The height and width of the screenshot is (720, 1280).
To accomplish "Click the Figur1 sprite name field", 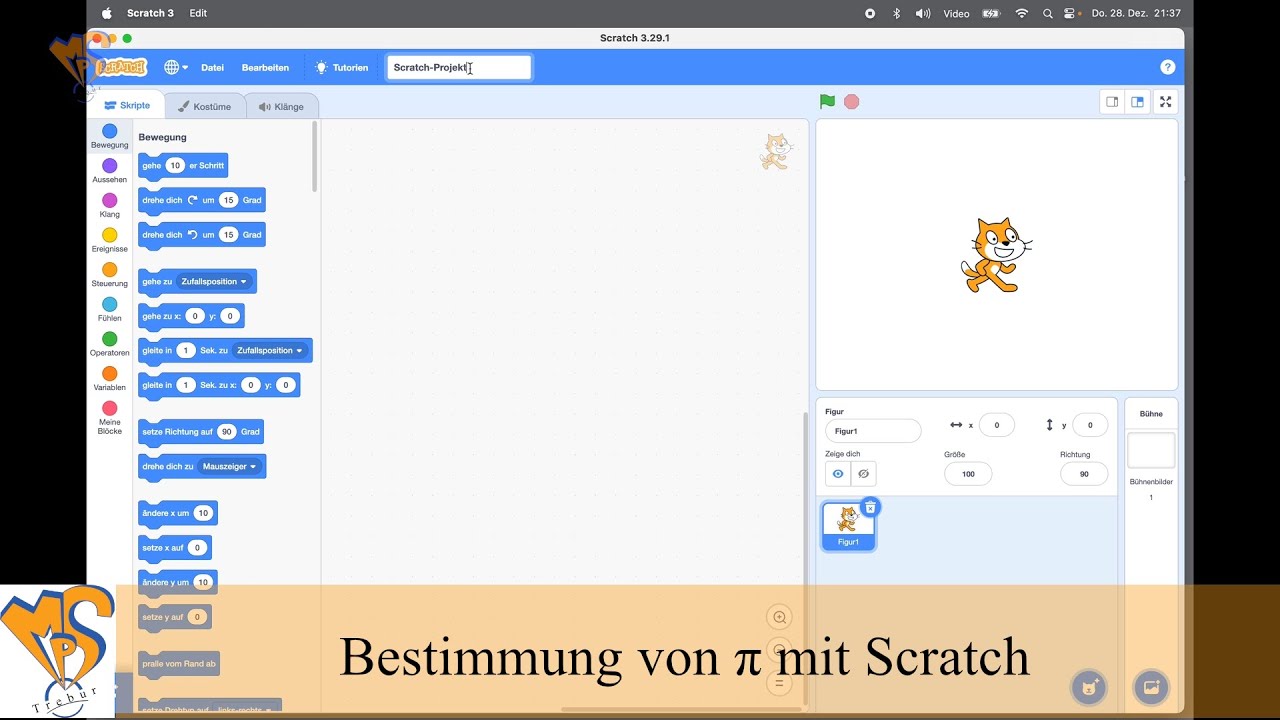I will [x=873, y=431].
